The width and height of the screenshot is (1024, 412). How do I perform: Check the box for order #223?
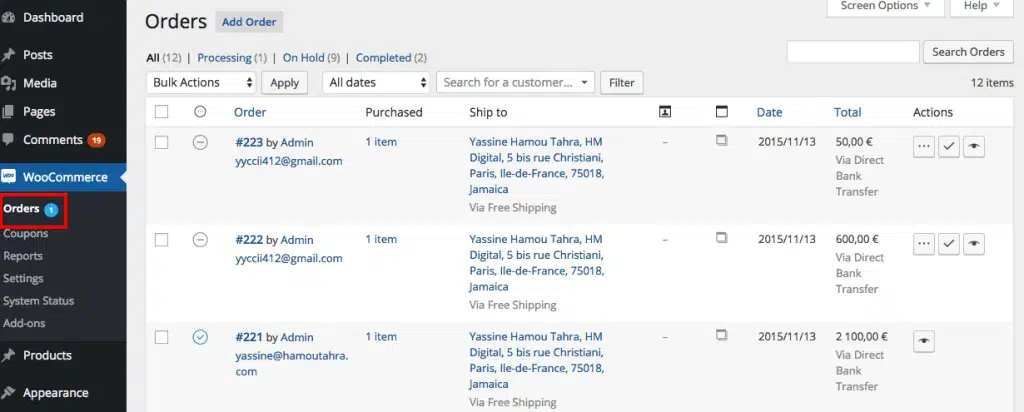162,143
